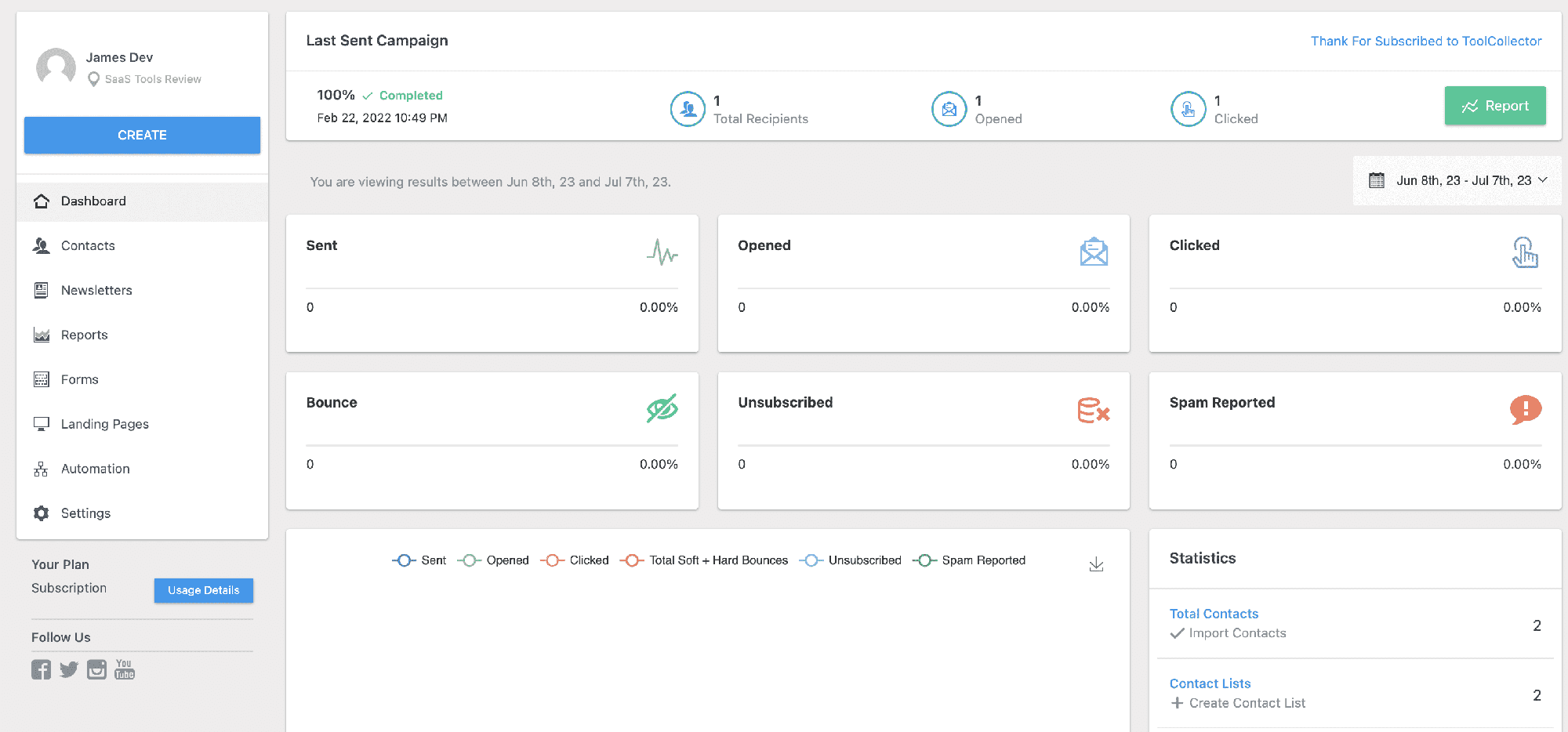
Task: Click the green Report button
Action: pyautogui.click(x=1494, y=106)
